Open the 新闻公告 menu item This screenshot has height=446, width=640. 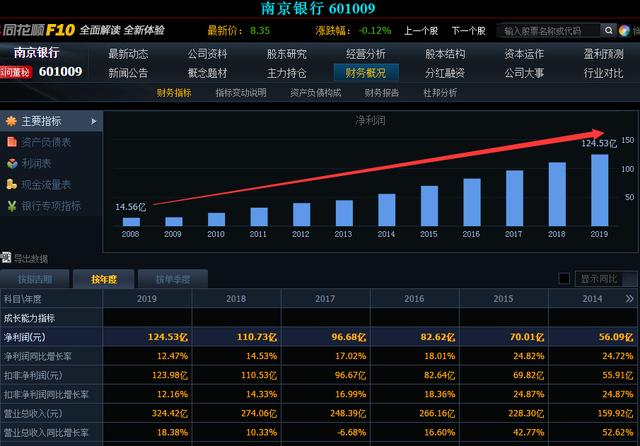coord(128,73)
